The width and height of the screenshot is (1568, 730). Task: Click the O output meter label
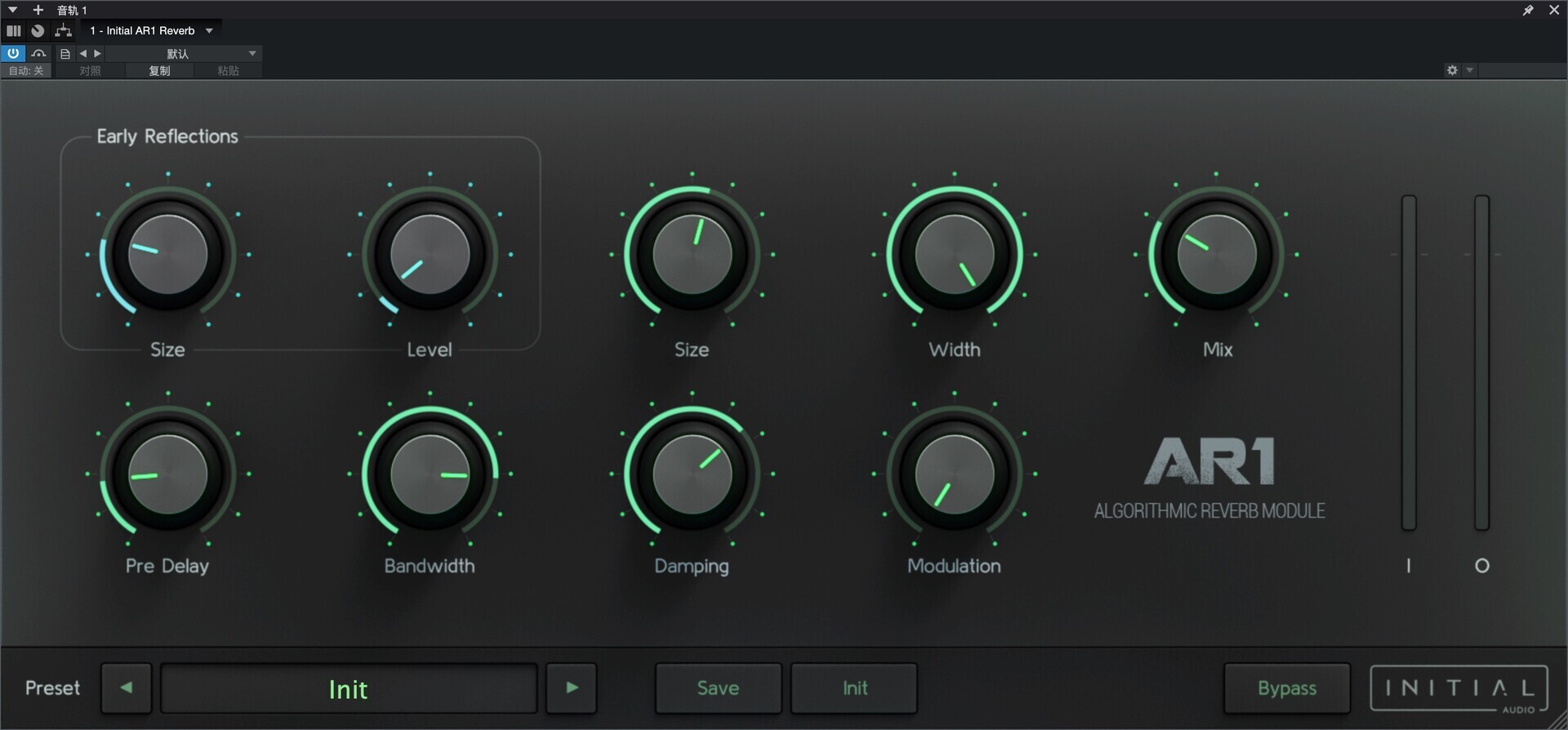click(x=1482, y=566)
